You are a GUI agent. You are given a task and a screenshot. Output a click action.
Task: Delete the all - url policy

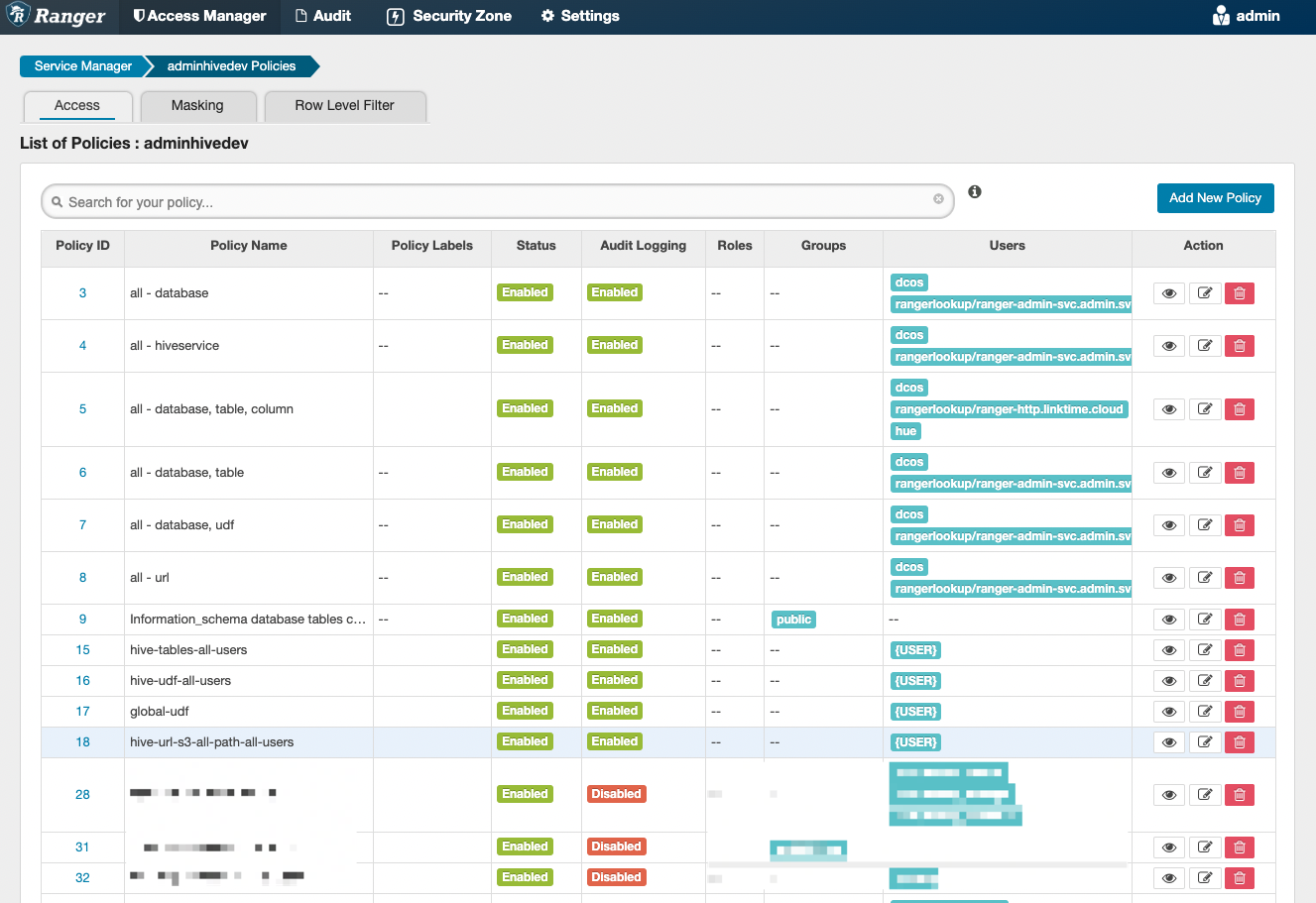point(1240,578)
